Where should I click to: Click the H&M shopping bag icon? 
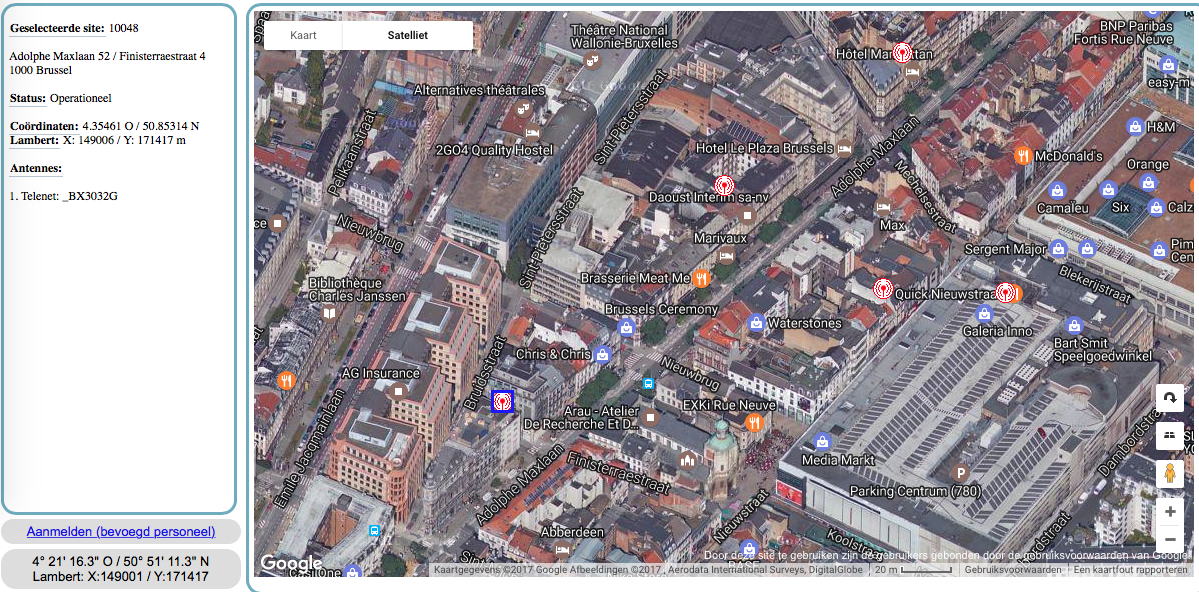[1136, 126]
